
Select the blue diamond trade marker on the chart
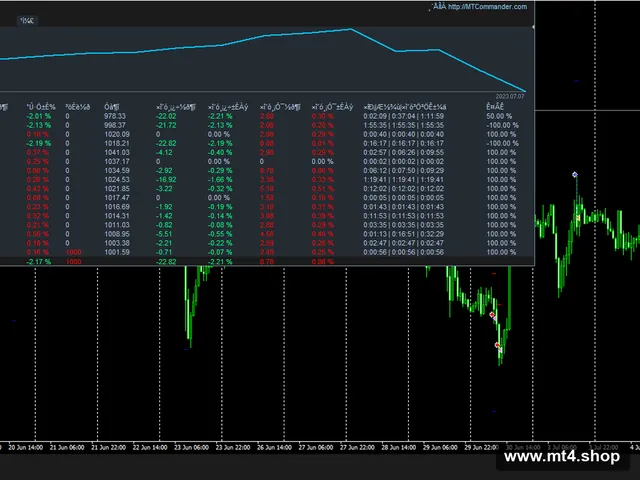tap(575, 175)
